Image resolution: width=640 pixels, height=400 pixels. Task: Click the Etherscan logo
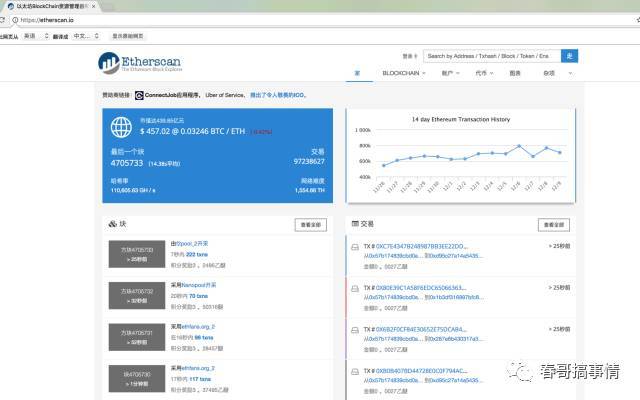pyautogui.click(x=140, y=63)
